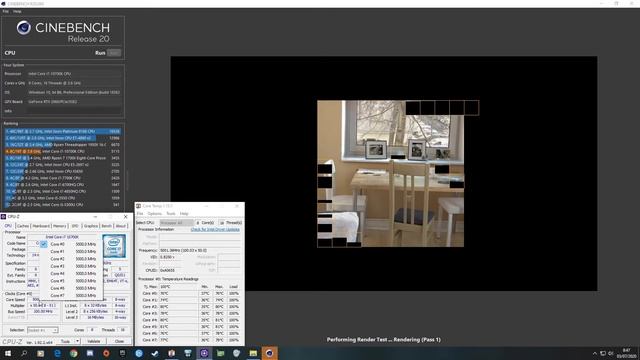Click the Close button in CPU-Z

119,341
